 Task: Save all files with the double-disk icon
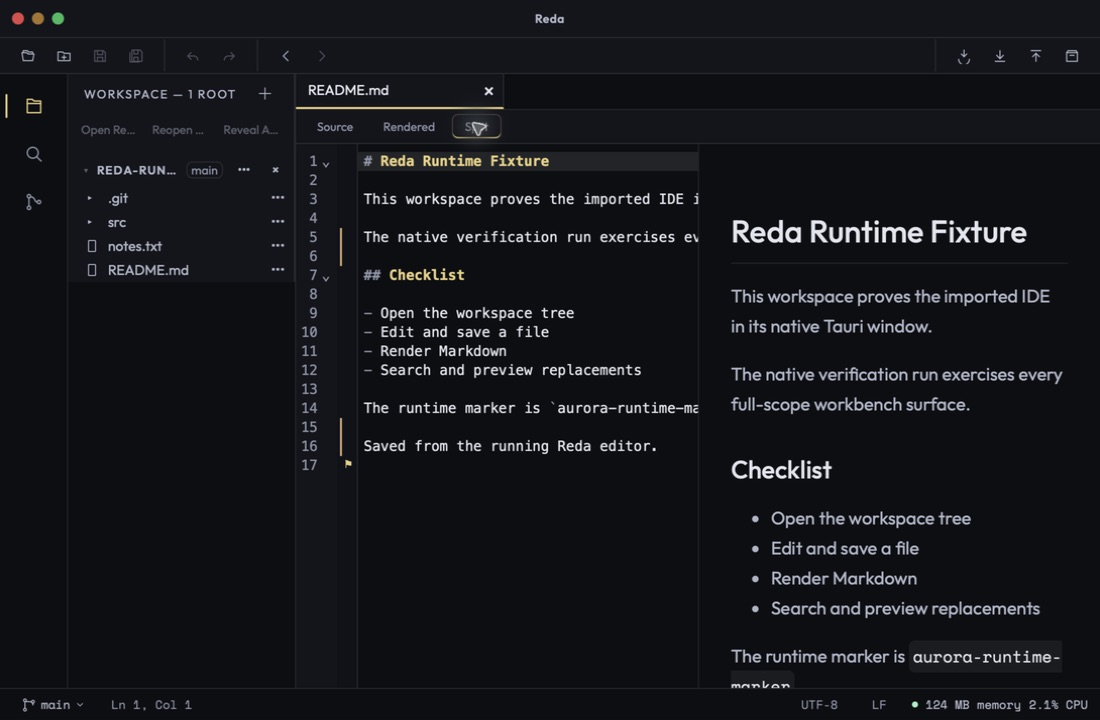tap(136, 56)
